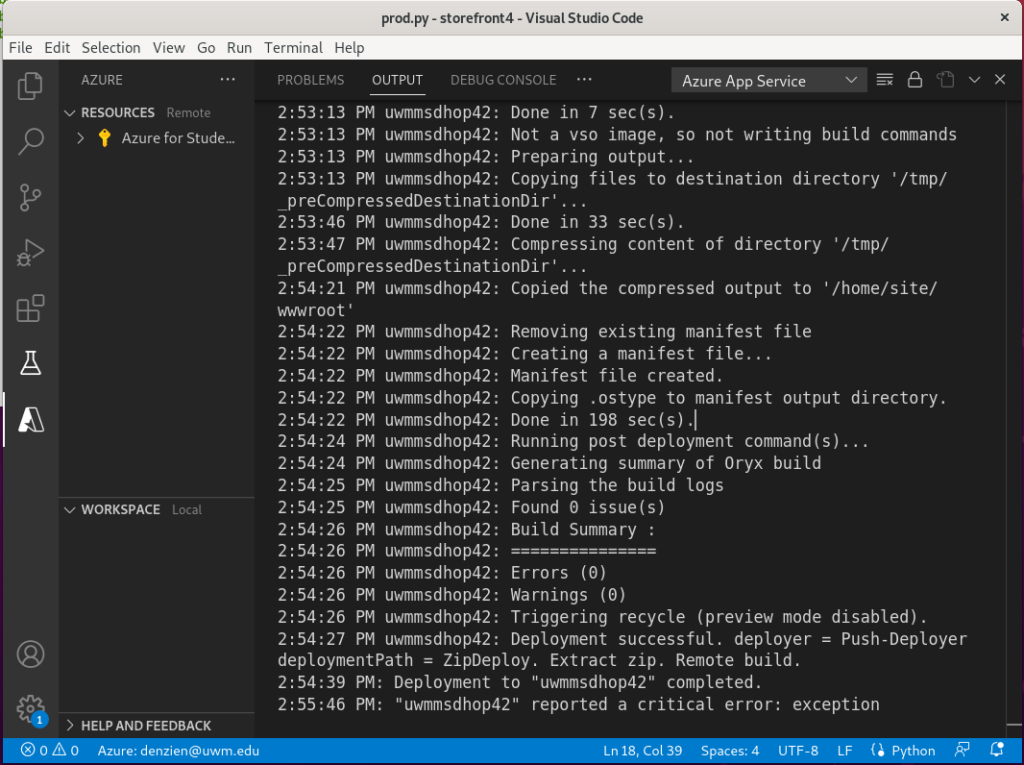The width and height of the screenshot is (1024, 765).
Task: Close the output panel
Action: pos(1000,80)
